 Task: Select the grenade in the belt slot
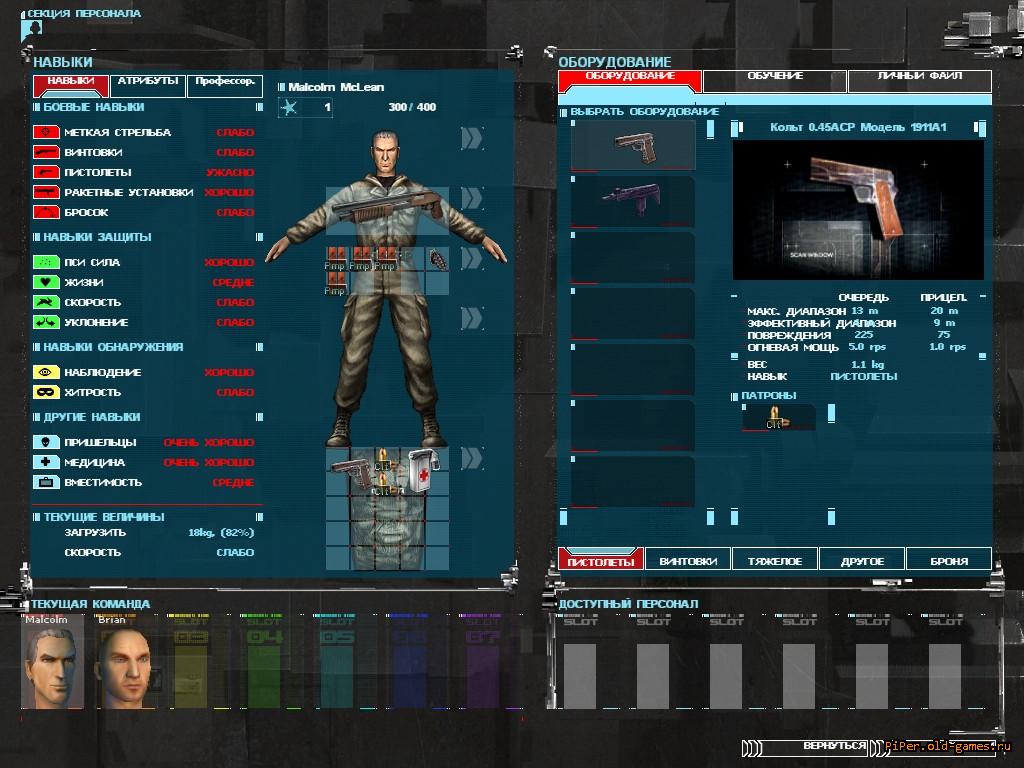click(x=438, y=259)
